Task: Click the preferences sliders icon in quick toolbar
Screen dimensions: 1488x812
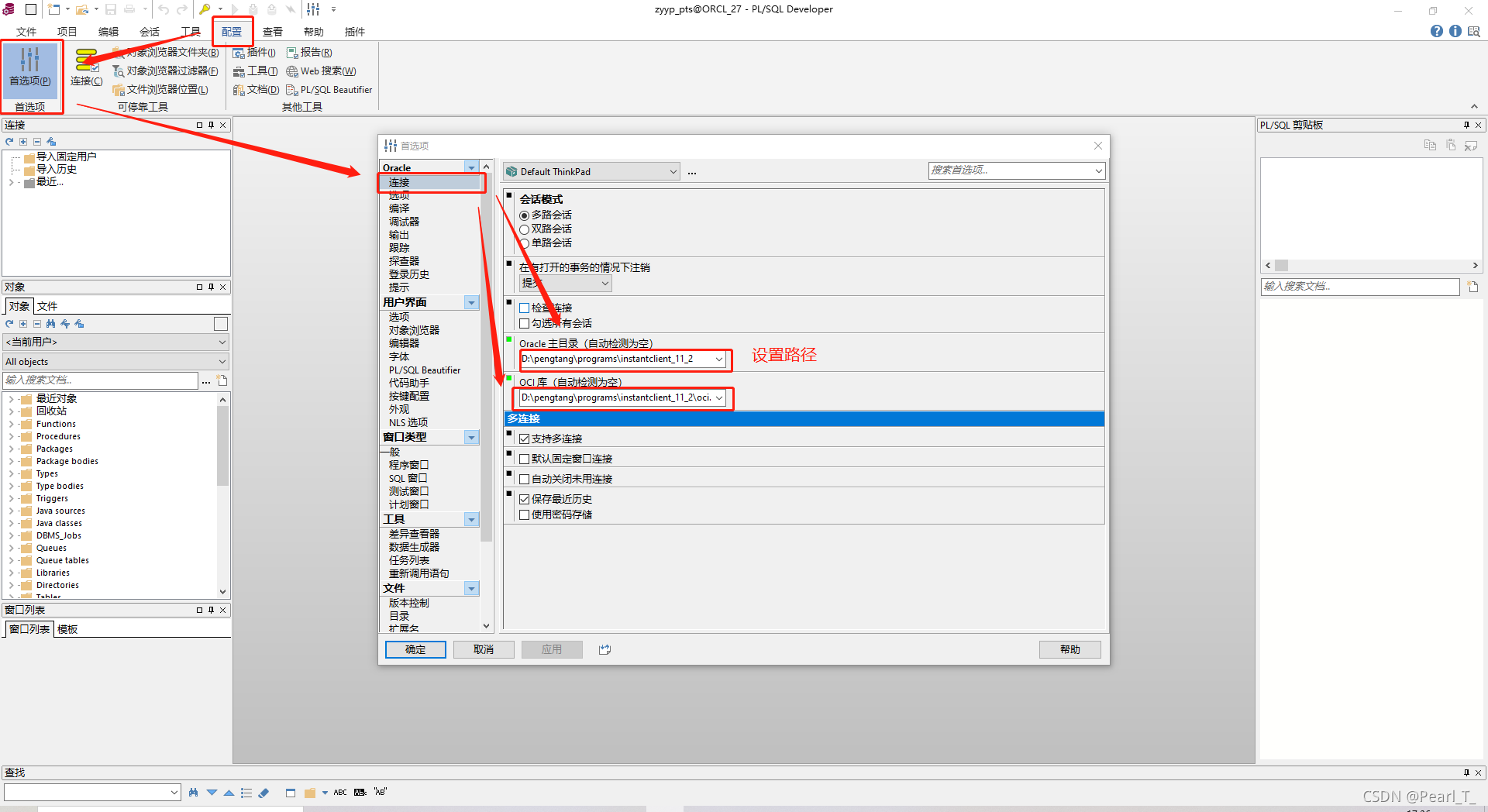Action: click(313, 9)
